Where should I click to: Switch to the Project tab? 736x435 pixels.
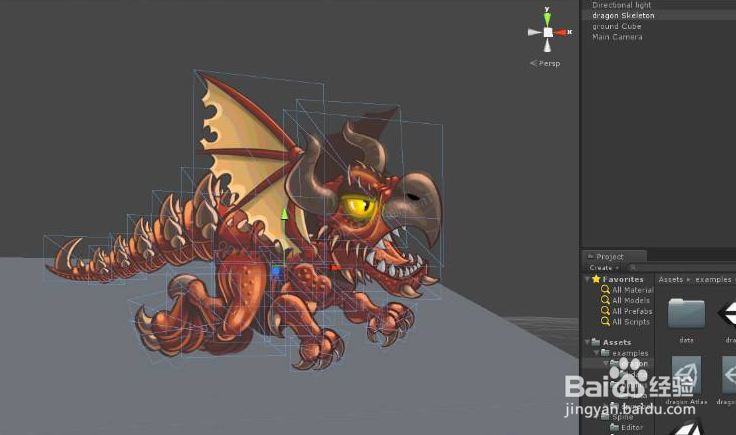click(614, 256)
